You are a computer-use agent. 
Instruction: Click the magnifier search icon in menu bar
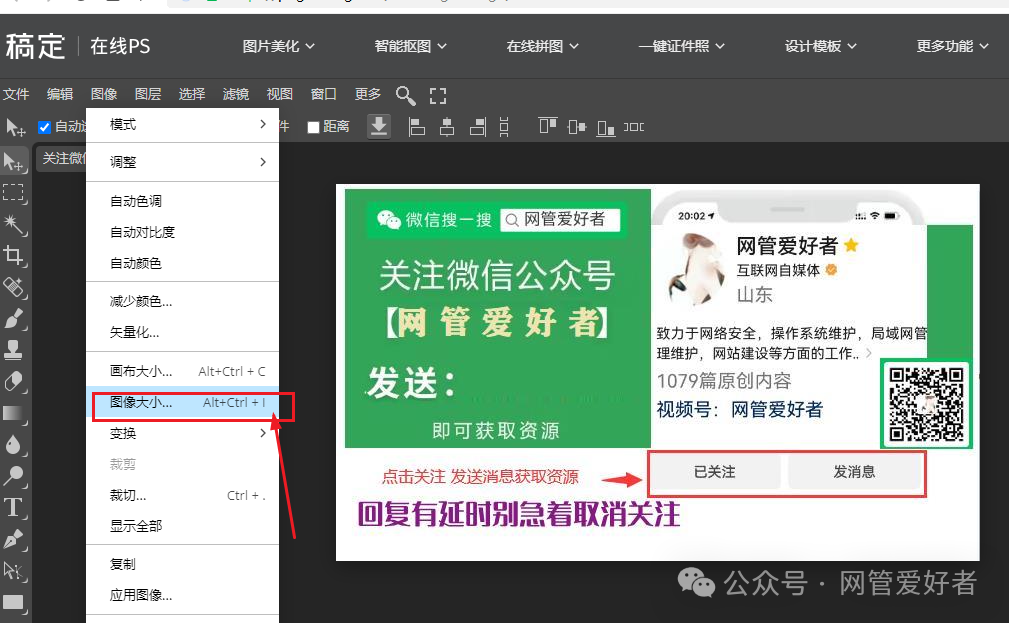tap(405, 95)
